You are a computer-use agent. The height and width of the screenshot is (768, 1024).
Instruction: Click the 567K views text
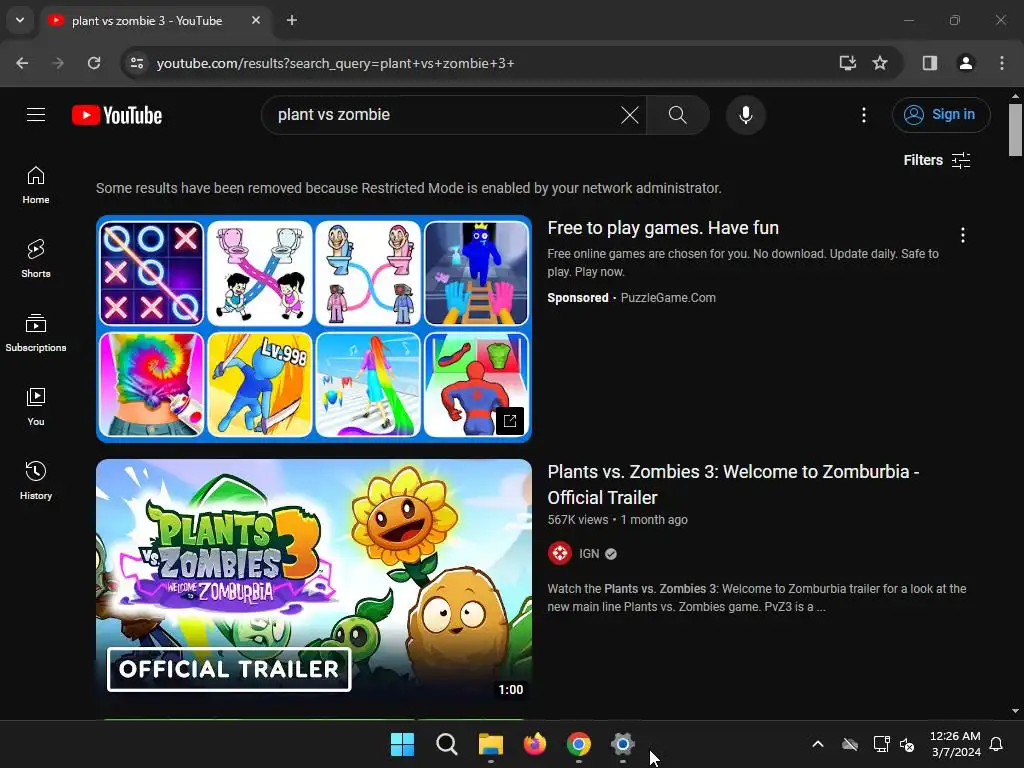pyautogui.click(x=578, y=520)
